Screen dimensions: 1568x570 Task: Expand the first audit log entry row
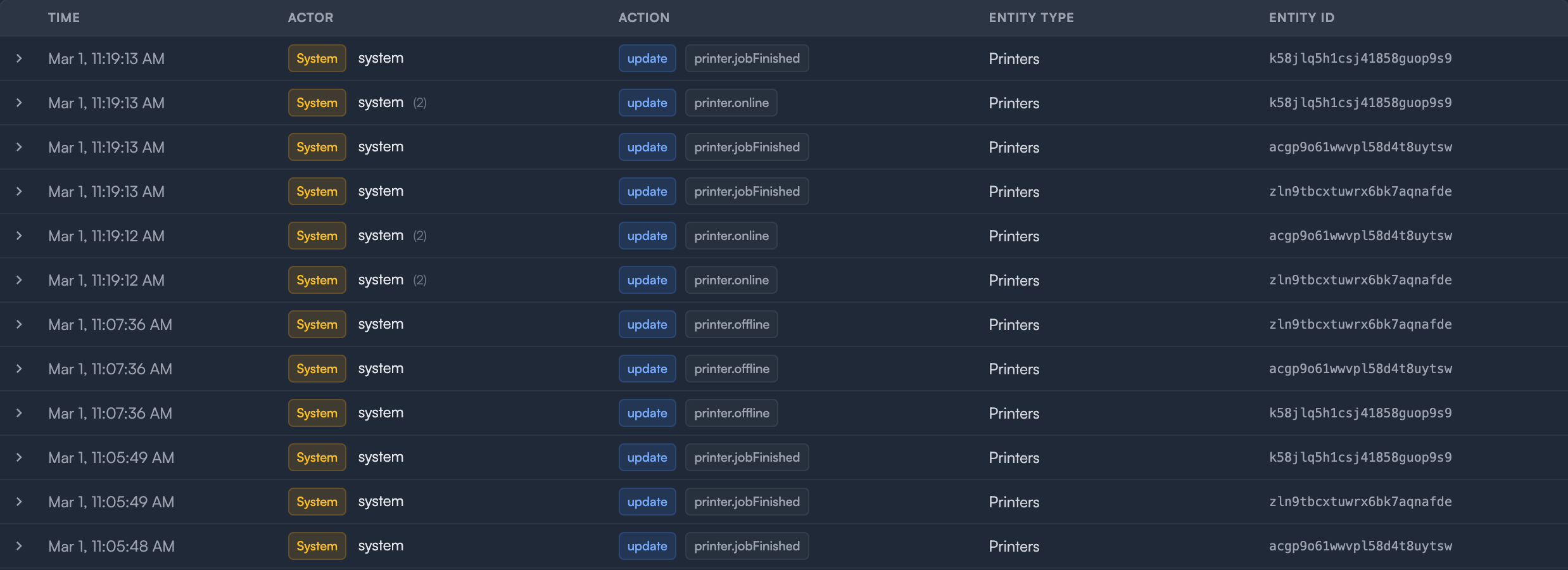18,58
